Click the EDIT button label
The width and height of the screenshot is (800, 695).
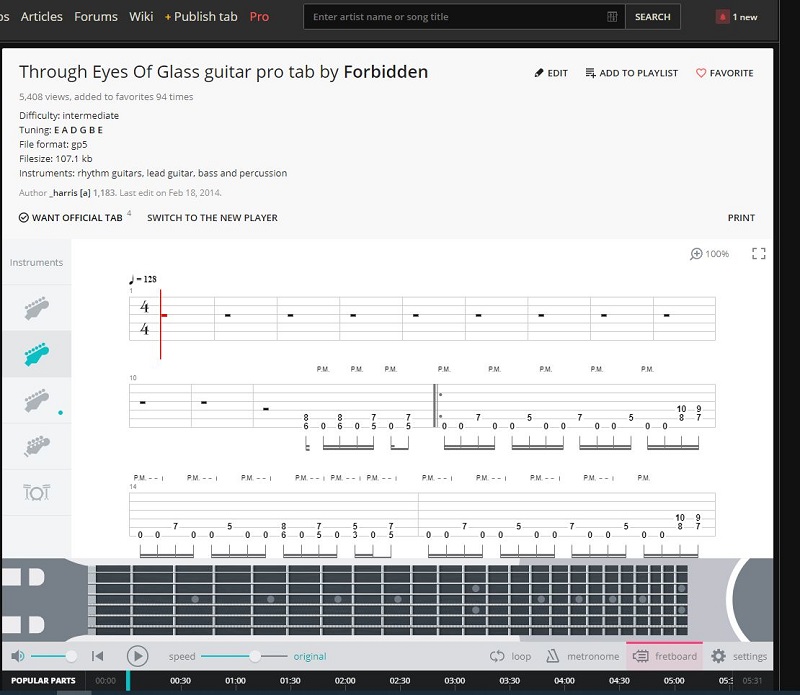point(558,73)
